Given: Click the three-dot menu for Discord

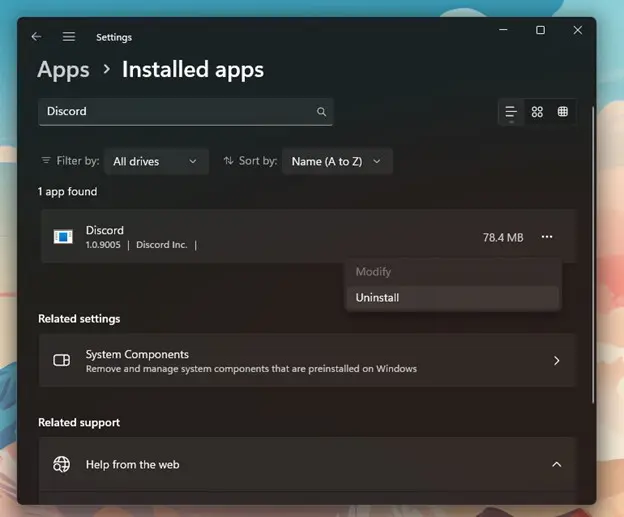Looking at the screenshot, I should point(547,237).
